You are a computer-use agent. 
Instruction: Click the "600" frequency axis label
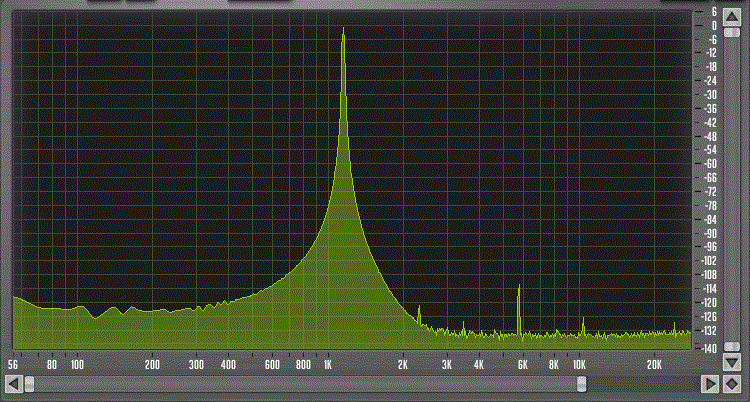[272, 365]
